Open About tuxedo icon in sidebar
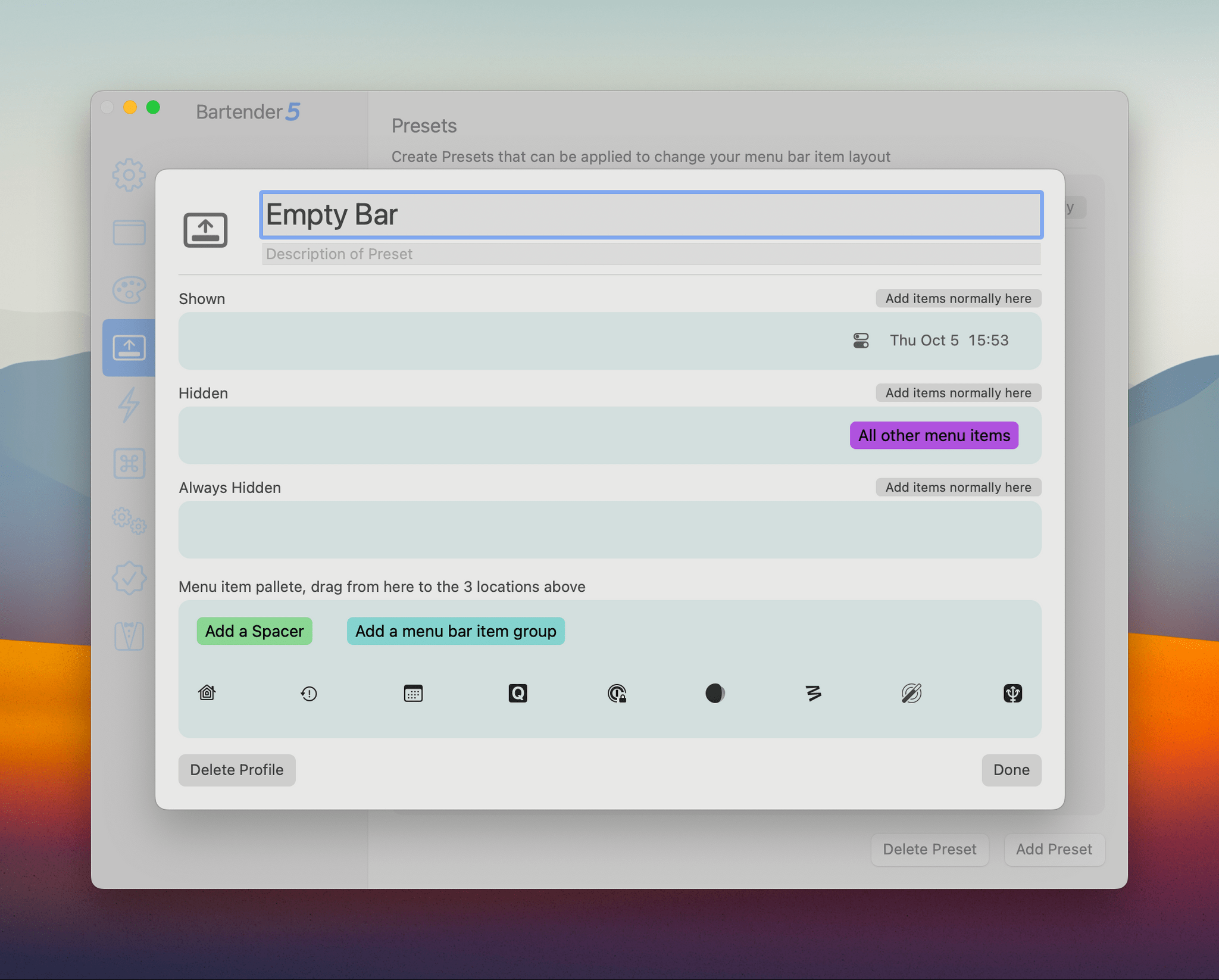 (129, 636)
